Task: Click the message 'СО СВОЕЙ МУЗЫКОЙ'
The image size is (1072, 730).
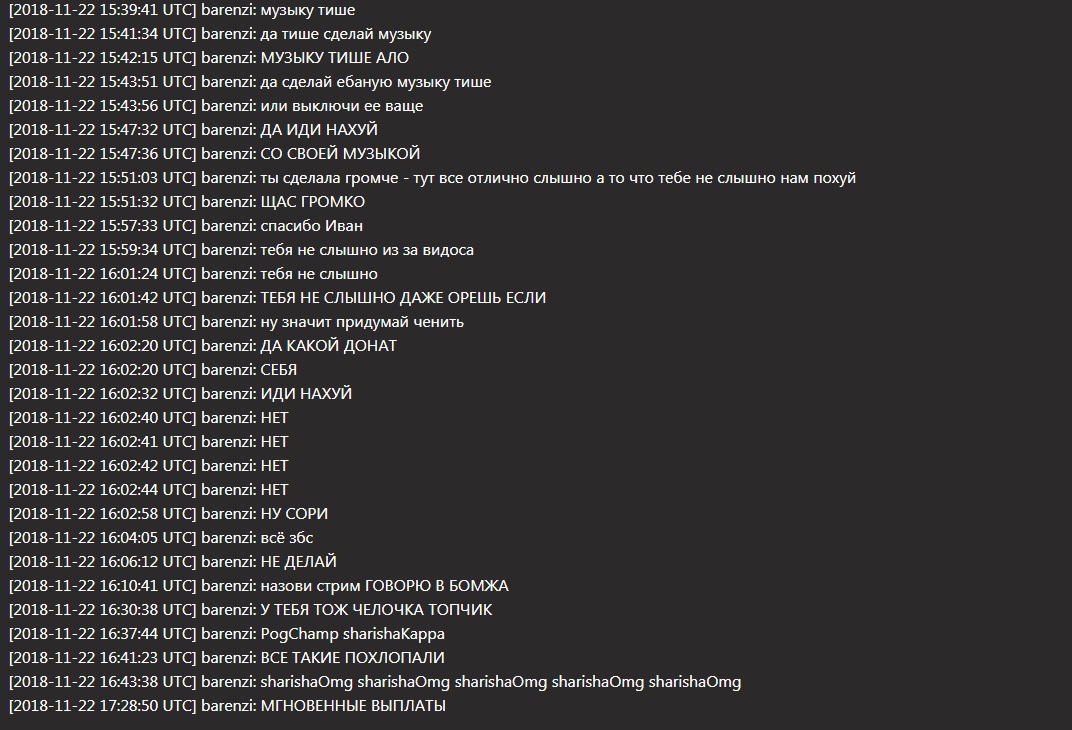Action: pos(340,154)
